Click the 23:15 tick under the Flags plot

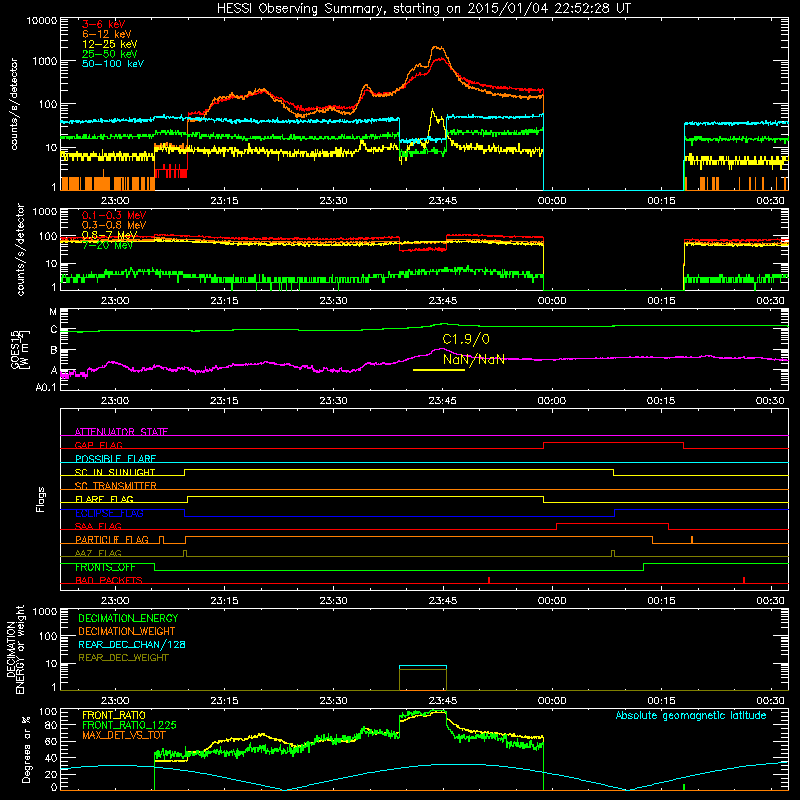pos(224,601)
